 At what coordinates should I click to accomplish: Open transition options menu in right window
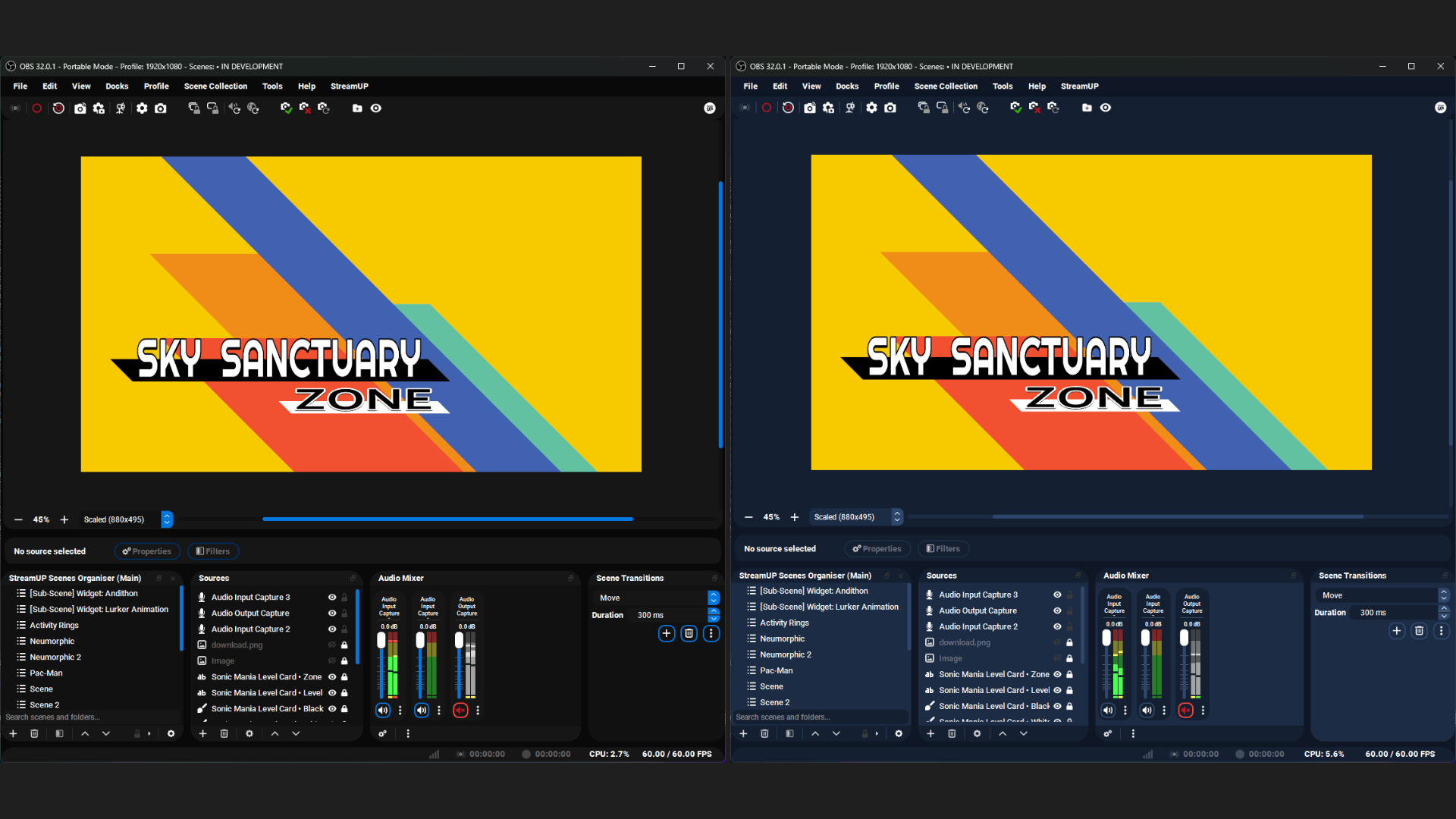click(x=1442, y=631)
